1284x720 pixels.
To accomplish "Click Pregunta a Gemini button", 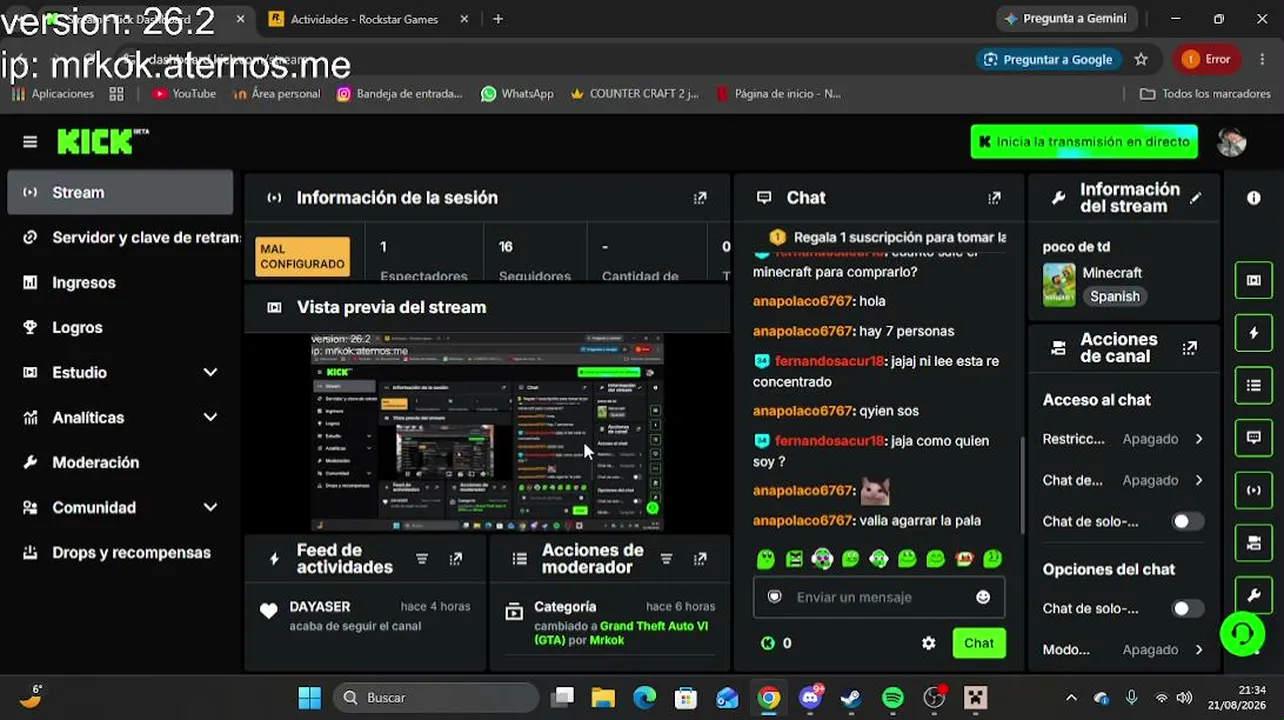I will point(1066,19).
